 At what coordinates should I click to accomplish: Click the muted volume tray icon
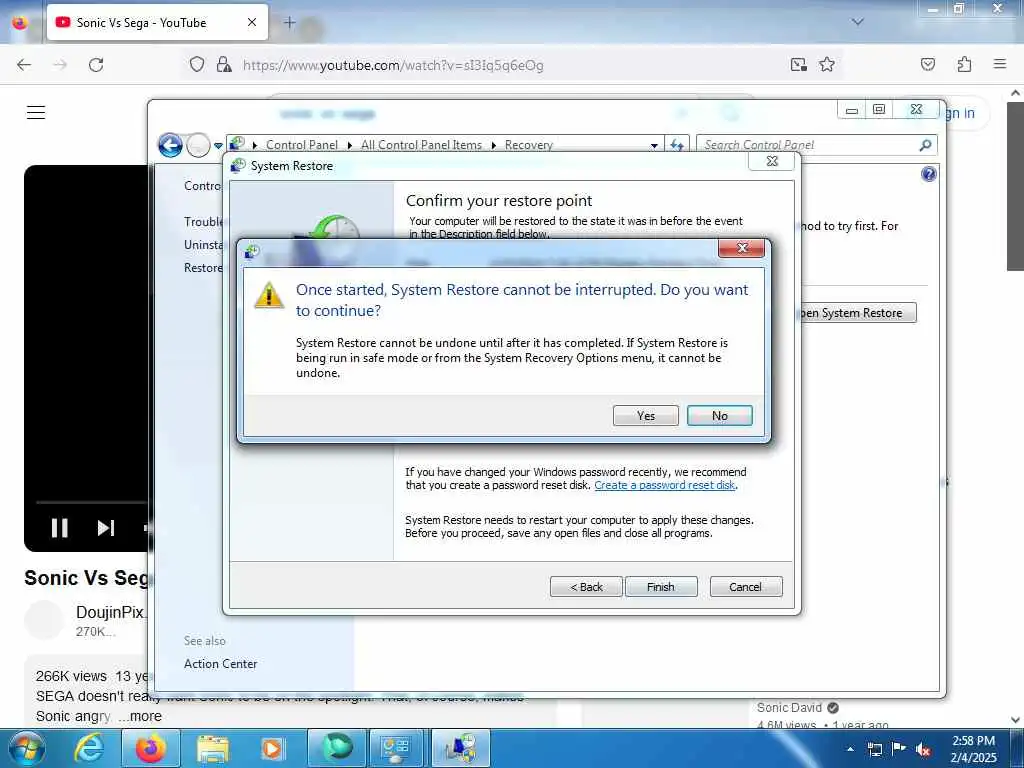[923, 749]
